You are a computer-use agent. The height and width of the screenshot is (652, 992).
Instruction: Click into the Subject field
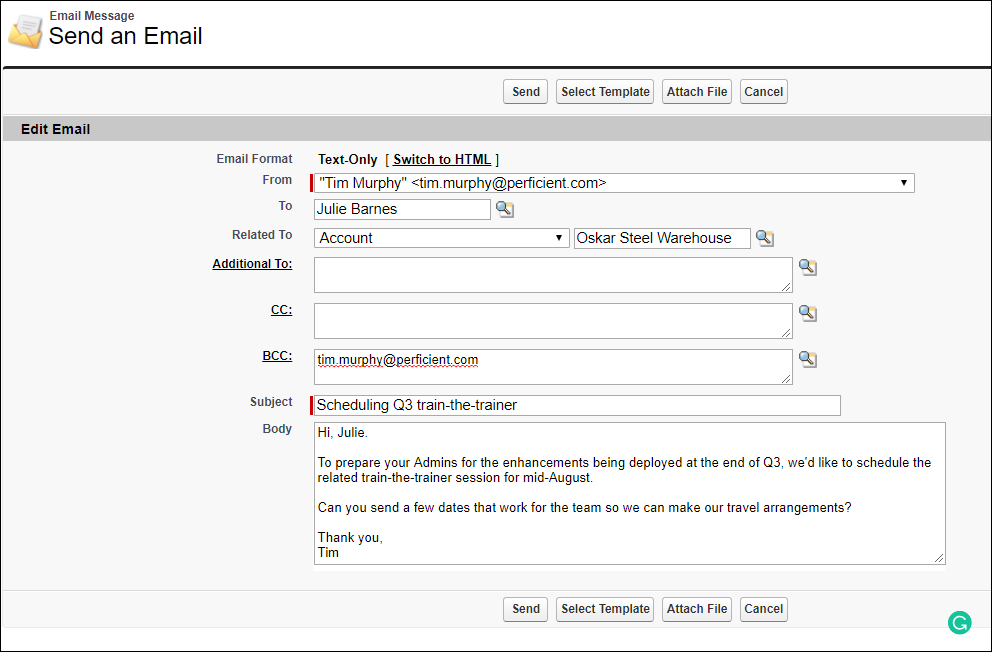click(x=577, y=405)
